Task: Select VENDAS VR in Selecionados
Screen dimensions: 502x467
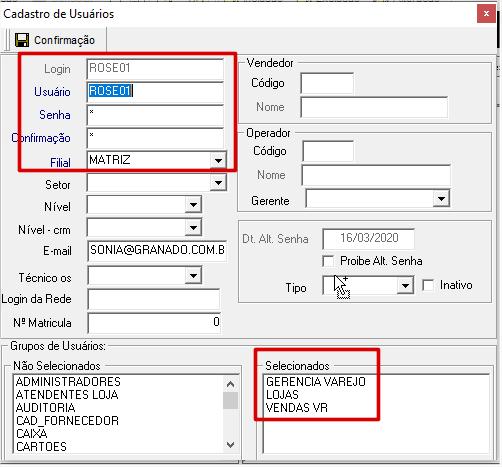Action: coord(297,408)
